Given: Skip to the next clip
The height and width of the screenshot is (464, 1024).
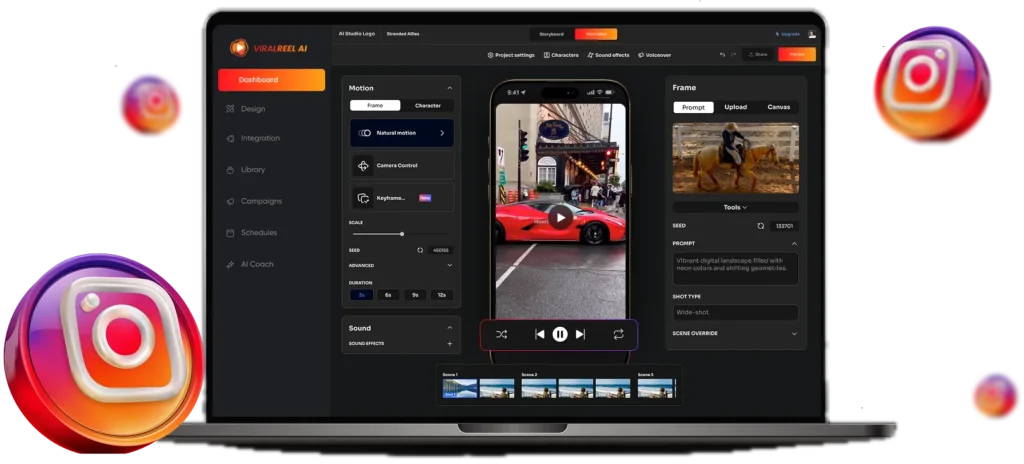Looking at the screenshot, I should click(580, 335).
